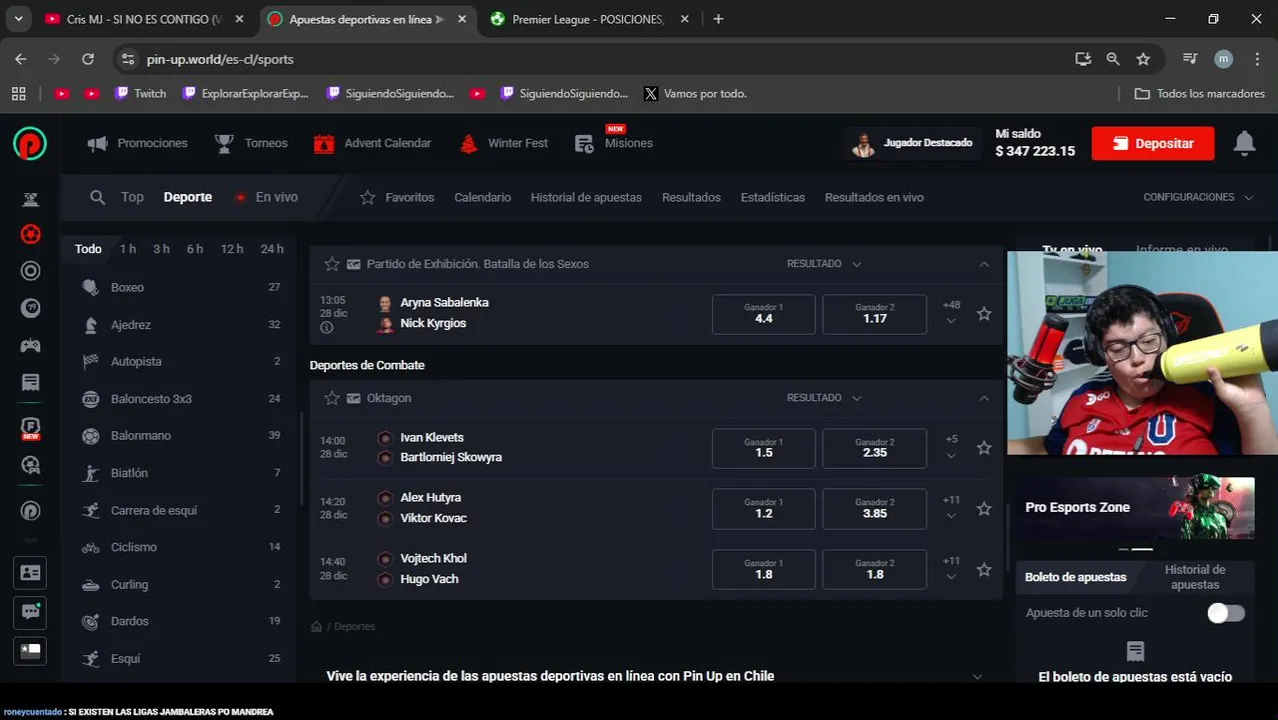1278x720 pixels.
Task: Select the 1 h time filter
Action: pos(128,249)
